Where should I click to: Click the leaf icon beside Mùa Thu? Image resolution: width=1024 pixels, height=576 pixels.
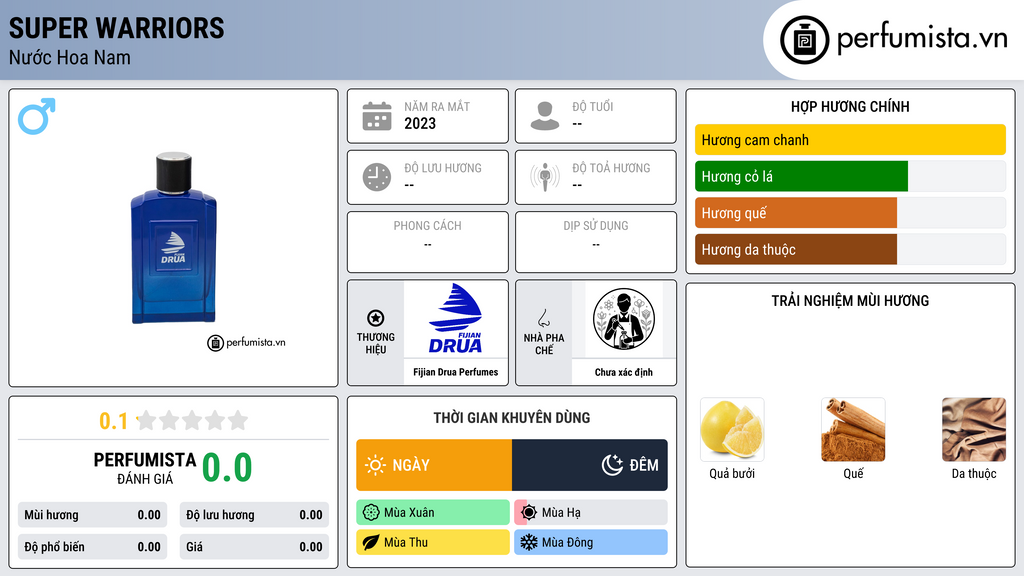coord(371,542)
